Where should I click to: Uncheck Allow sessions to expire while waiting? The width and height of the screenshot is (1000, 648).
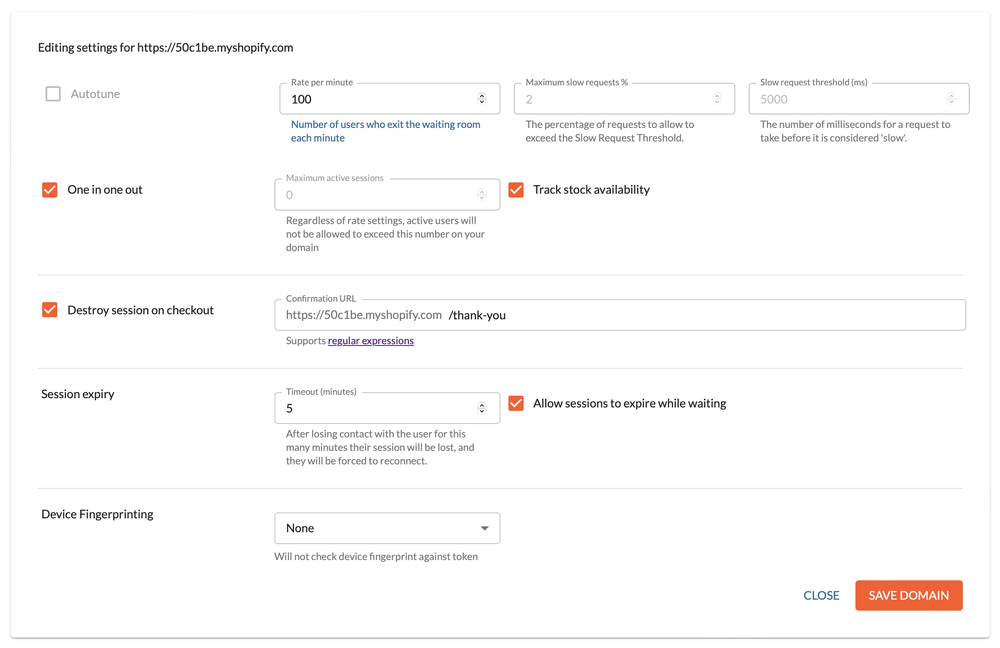[516, 403]
